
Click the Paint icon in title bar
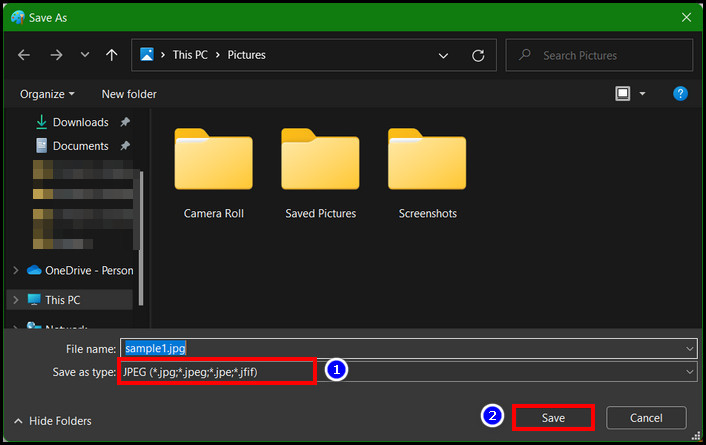coord(18,18)
